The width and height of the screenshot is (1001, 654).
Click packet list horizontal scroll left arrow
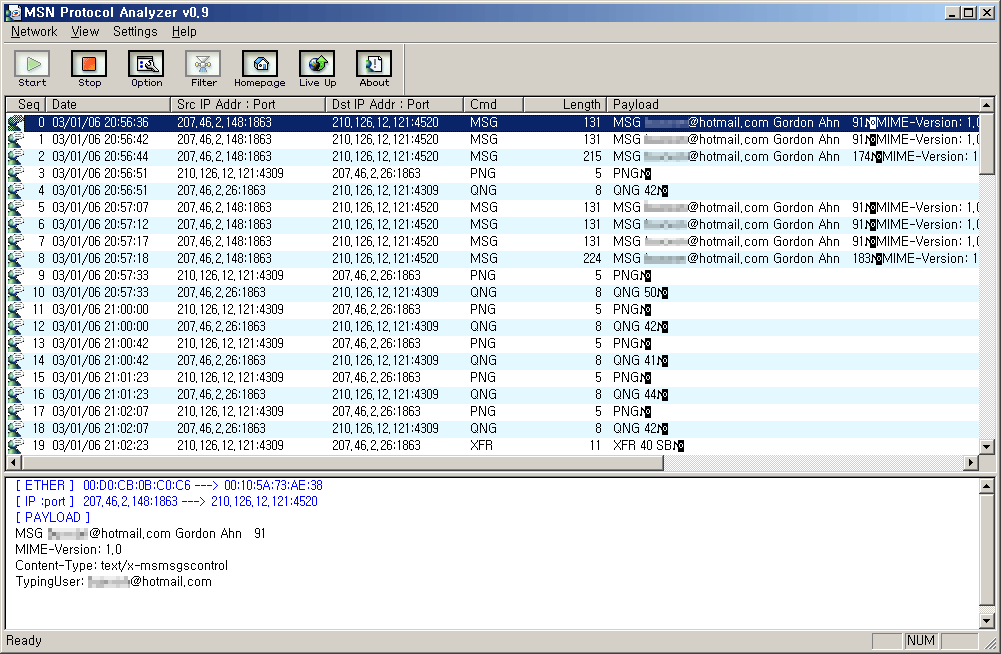(x=13, y=462)
